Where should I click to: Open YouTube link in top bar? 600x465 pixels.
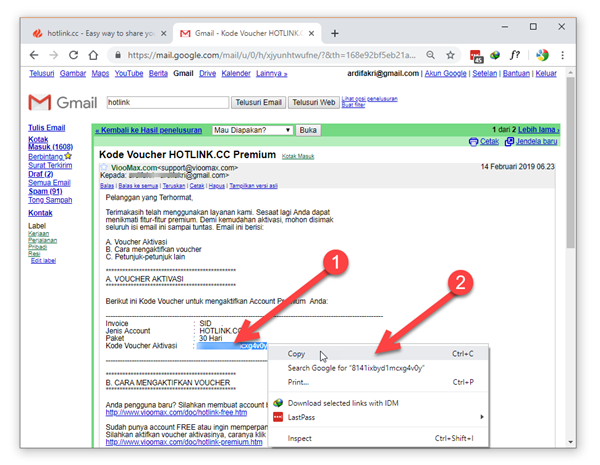pos(129,73)
